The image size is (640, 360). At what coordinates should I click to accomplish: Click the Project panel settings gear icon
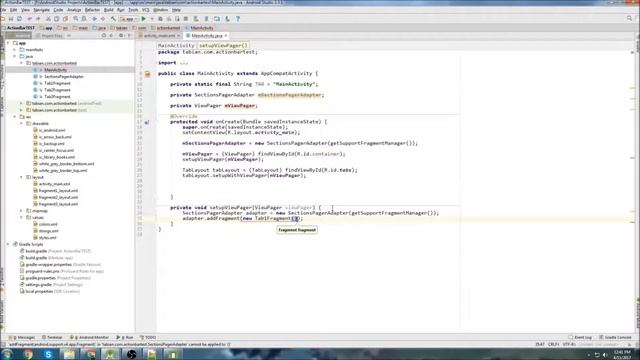tap(121, 36)
